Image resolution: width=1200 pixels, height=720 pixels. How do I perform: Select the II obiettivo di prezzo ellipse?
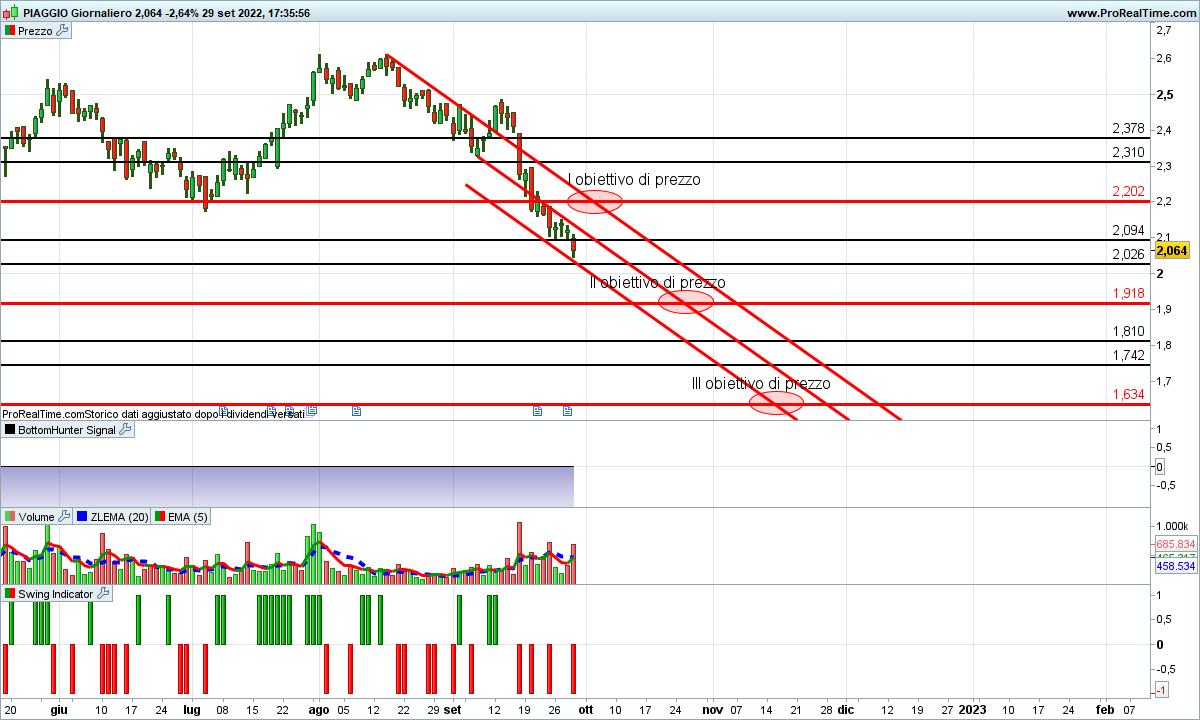(686, 302)
